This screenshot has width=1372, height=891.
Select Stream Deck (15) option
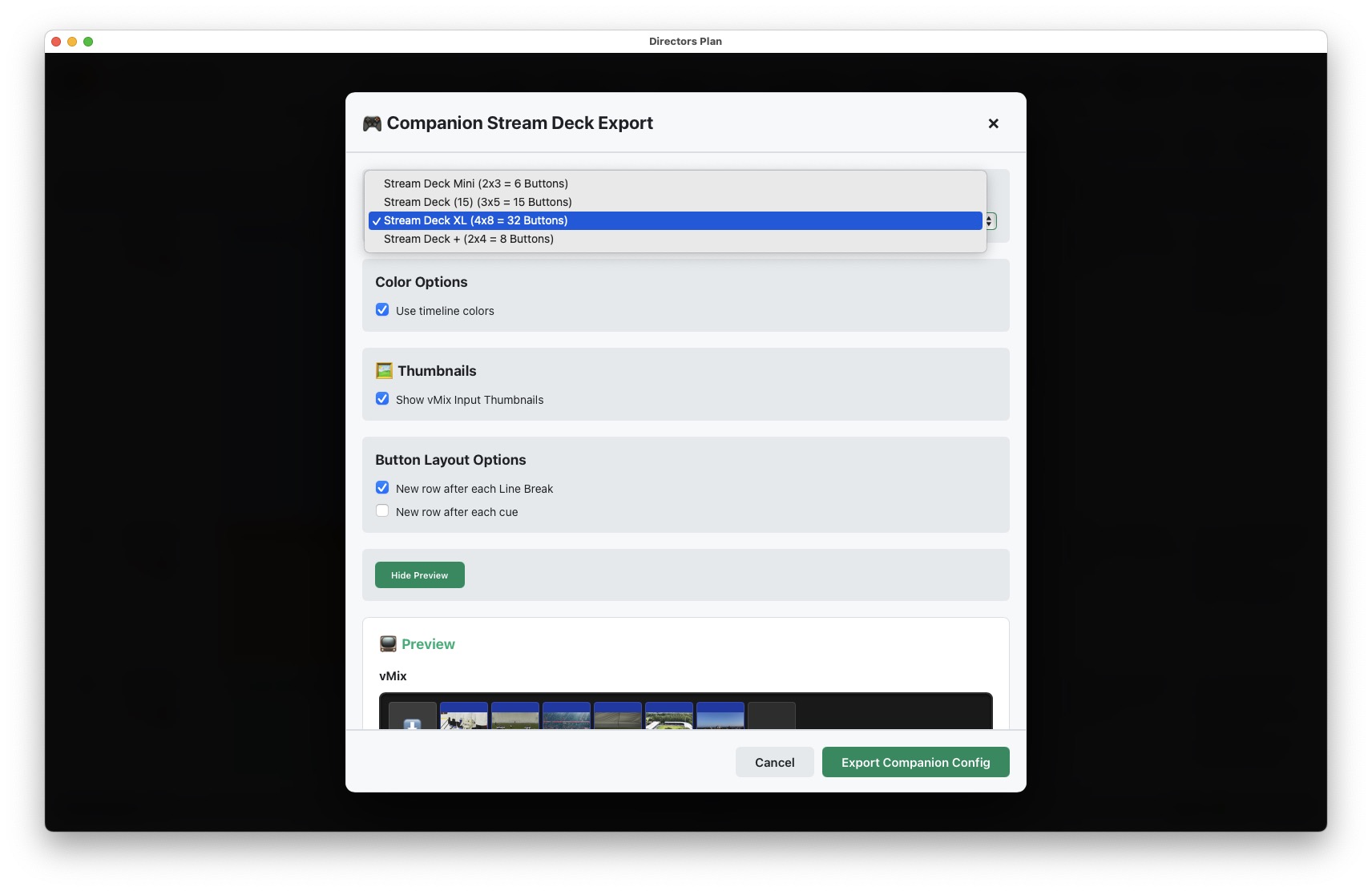tap(477, 202)
